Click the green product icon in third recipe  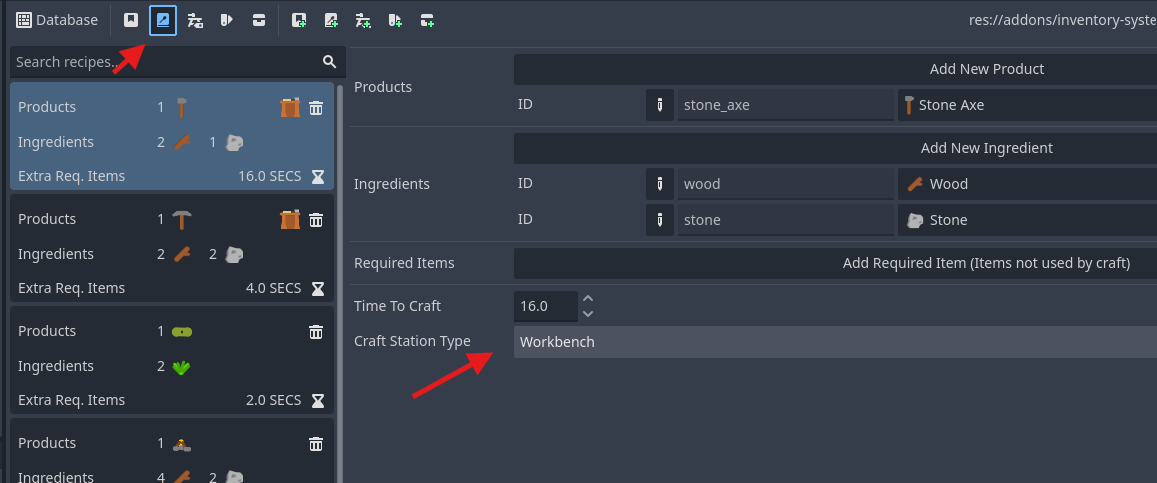(x=182, y=332)
